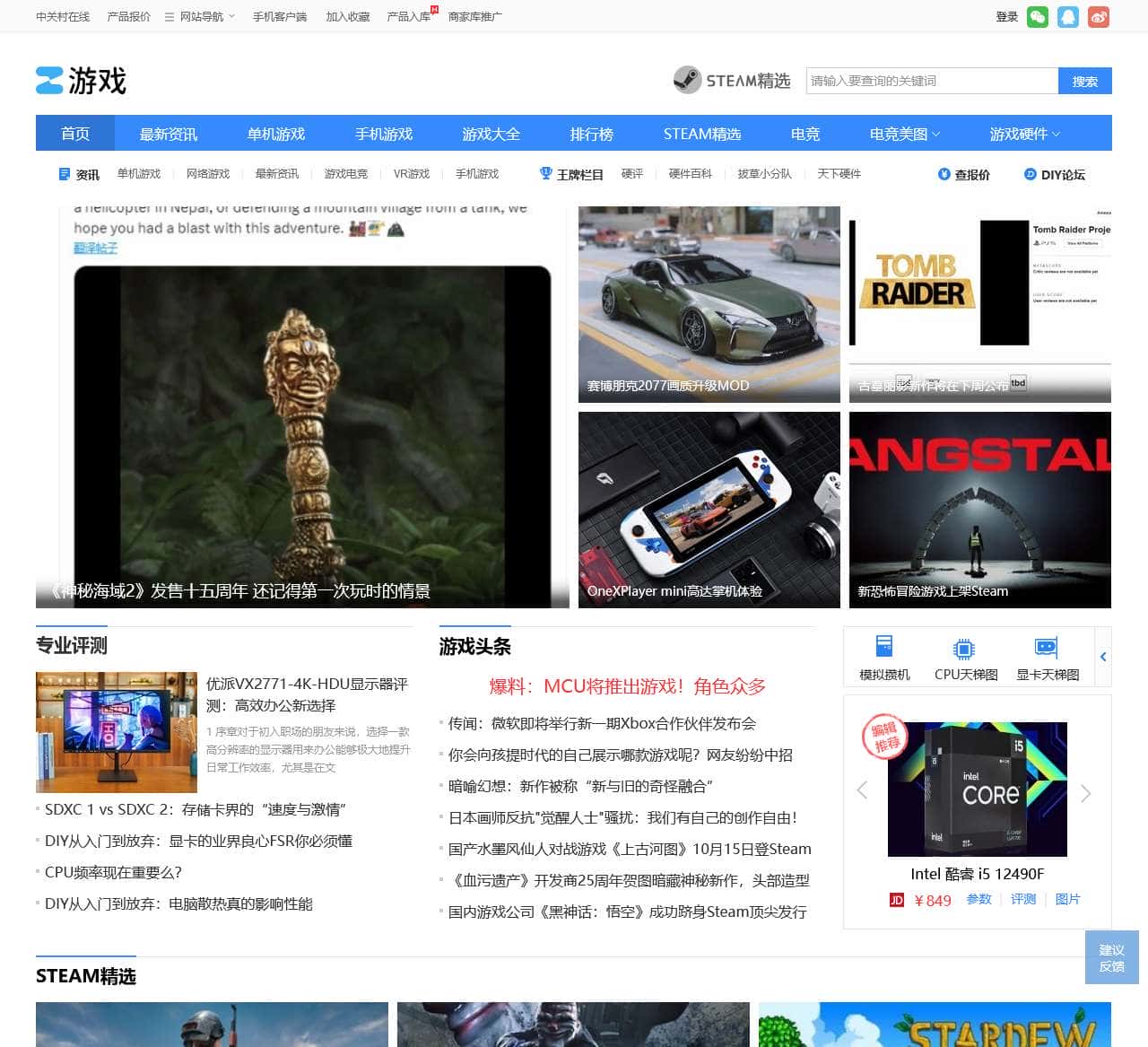Open 中关村在线 top link
The height and width of the screenshot is (1047, 1148).
coord(63,17)
